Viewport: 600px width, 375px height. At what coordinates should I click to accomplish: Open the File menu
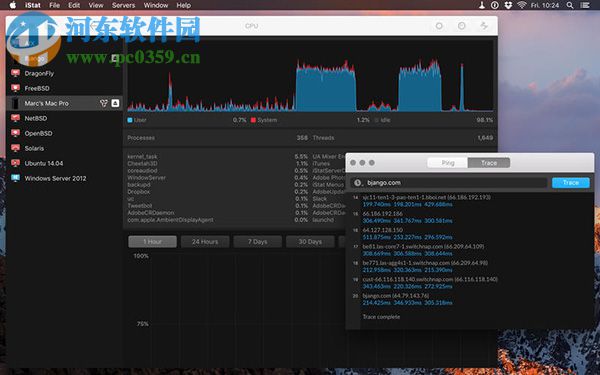point(55,5)
